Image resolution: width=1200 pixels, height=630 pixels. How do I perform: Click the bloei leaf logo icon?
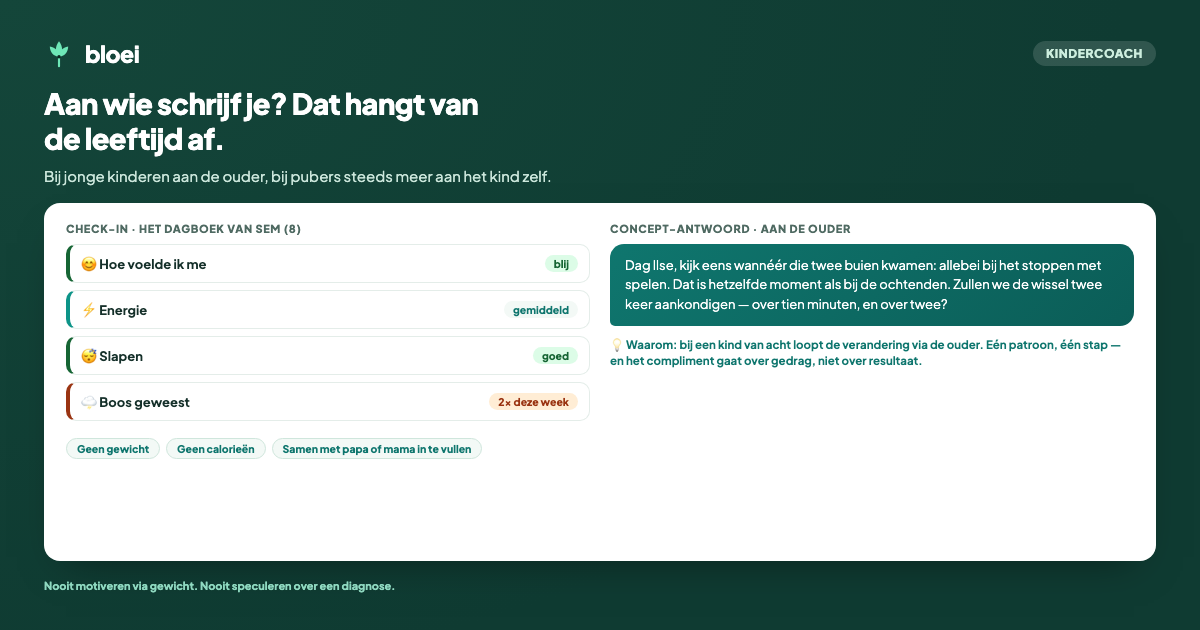coord(59,54)
